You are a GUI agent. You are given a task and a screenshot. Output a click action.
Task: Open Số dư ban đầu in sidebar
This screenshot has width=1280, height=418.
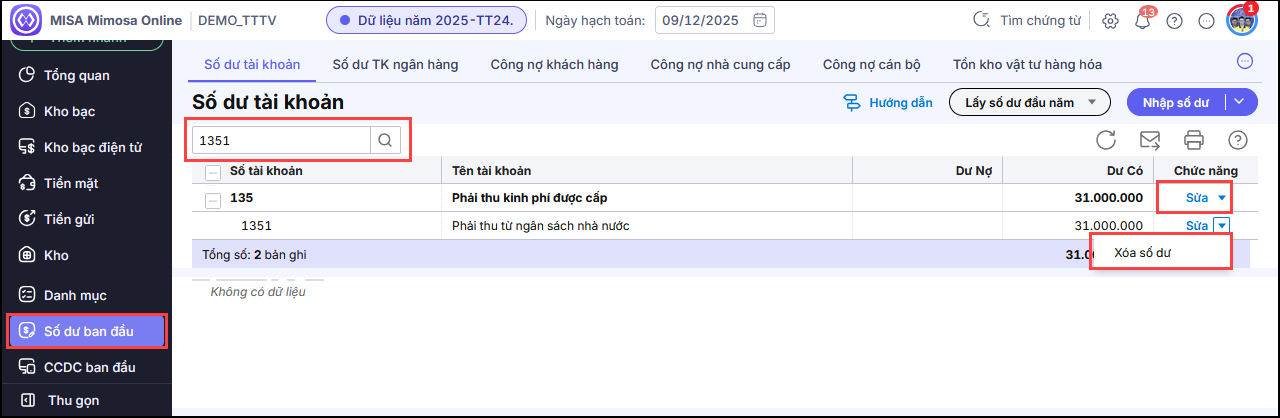(86, 331)
